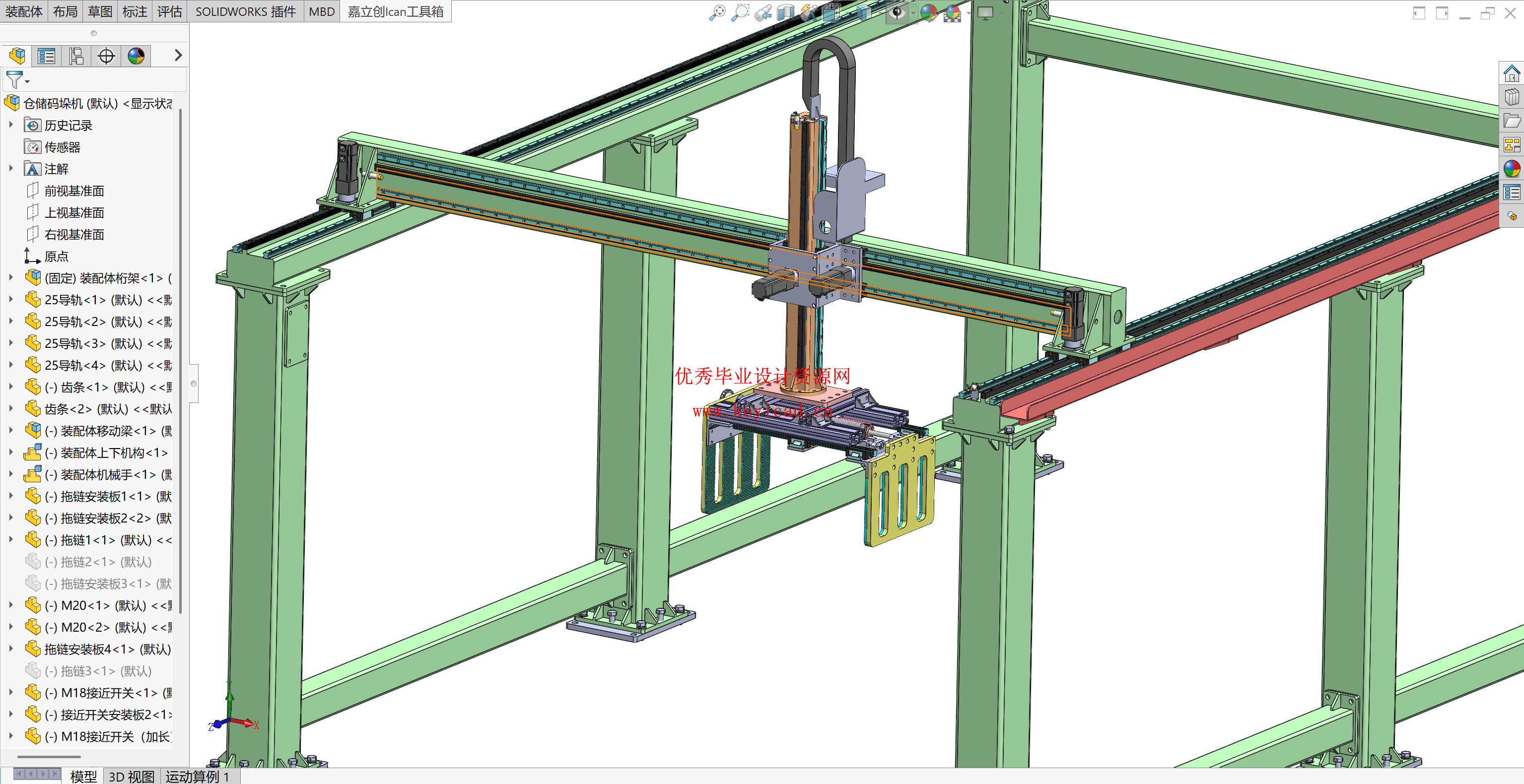Screen dimensions: 1524x784
Task: Open SOLIDWORKS Resources home pane
Action: [x=1512, y=73]
